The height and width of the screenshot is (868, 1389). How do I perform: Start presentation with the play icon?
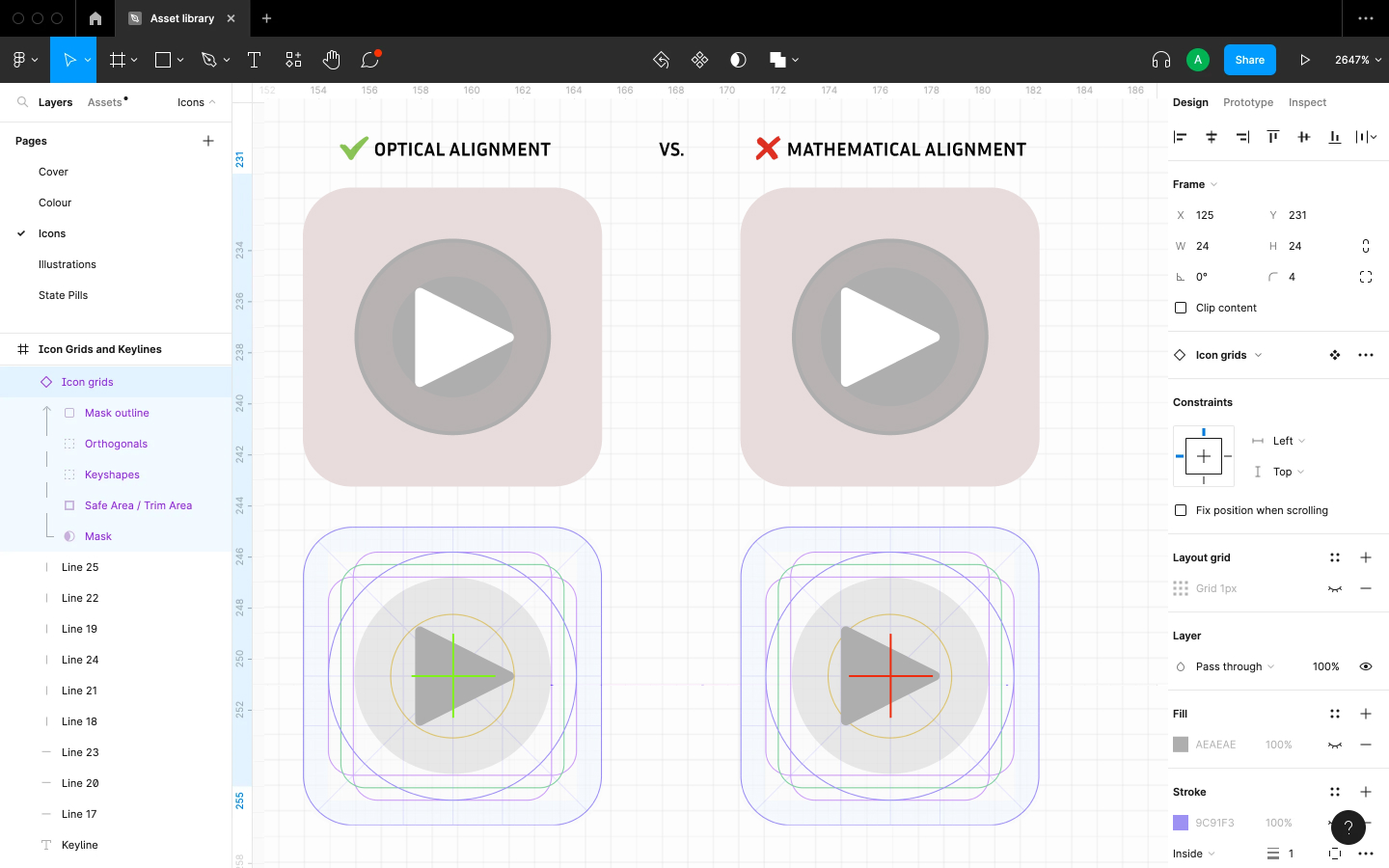pyautogui.click(x=1304, y=60)
